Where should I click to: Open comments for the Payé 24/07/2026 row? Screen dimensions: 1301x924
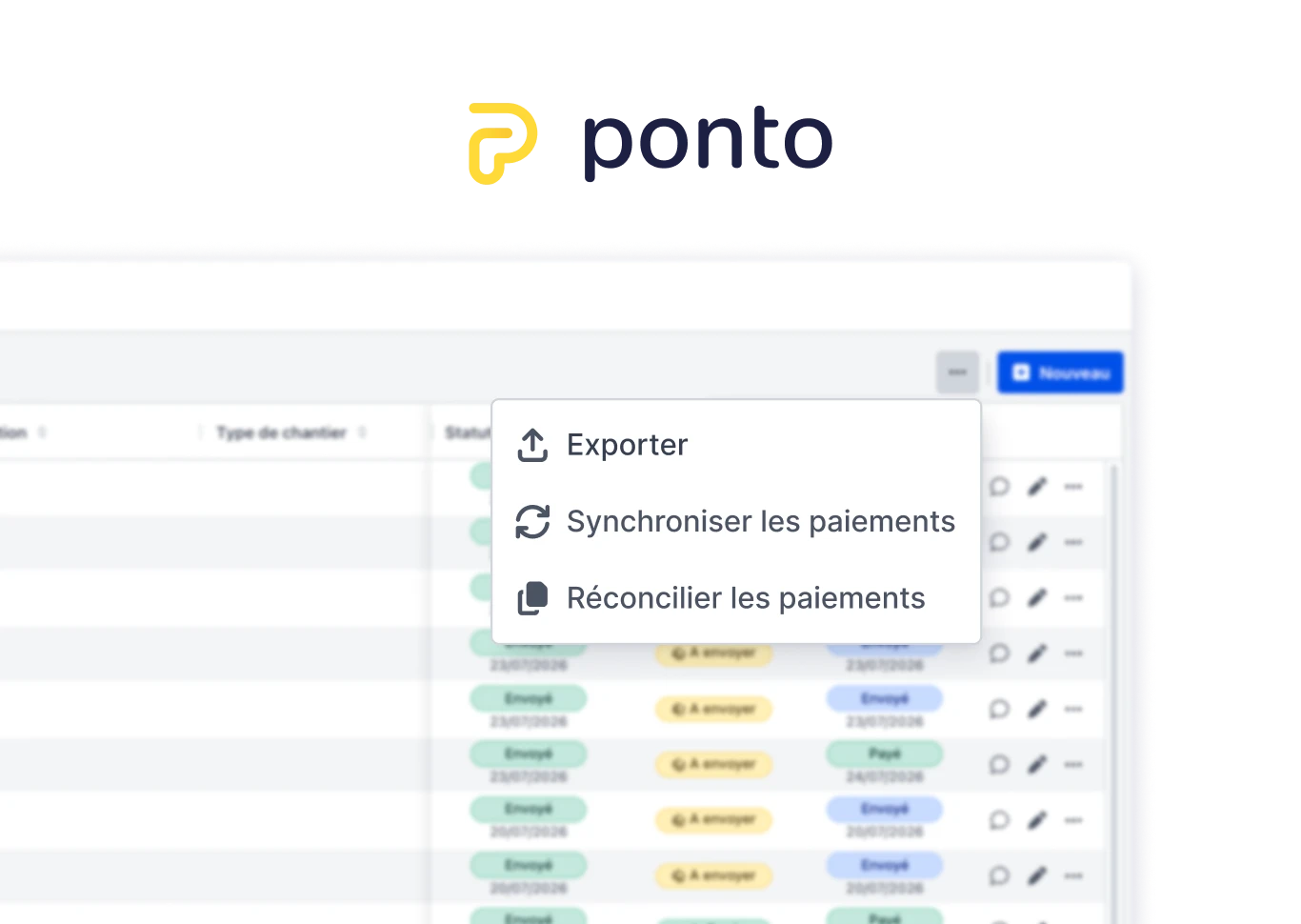coord(999,765)
